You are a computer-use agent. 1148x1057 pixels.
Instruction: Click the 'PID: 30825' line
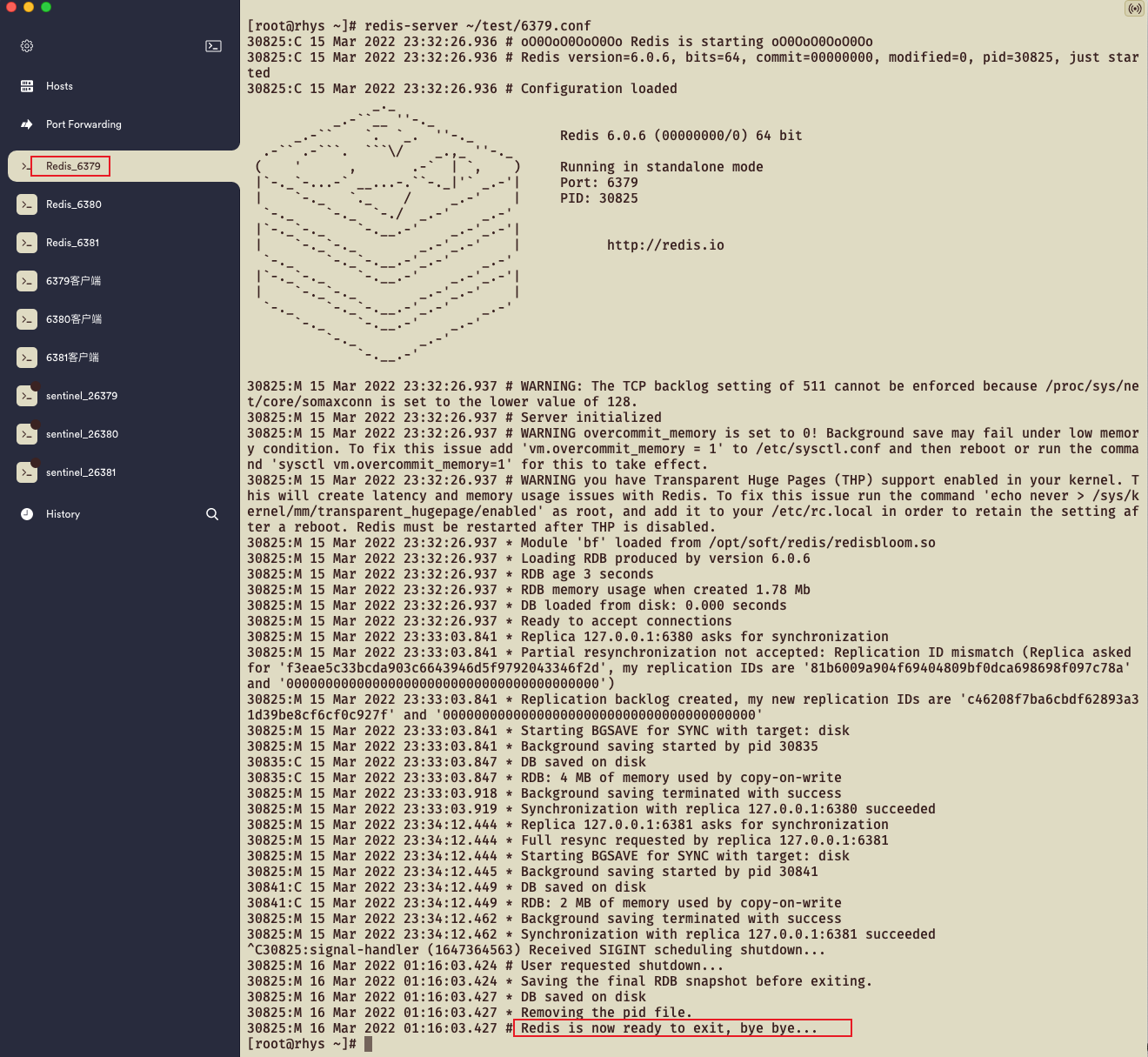pyautogui.click(x=599, y=198)
